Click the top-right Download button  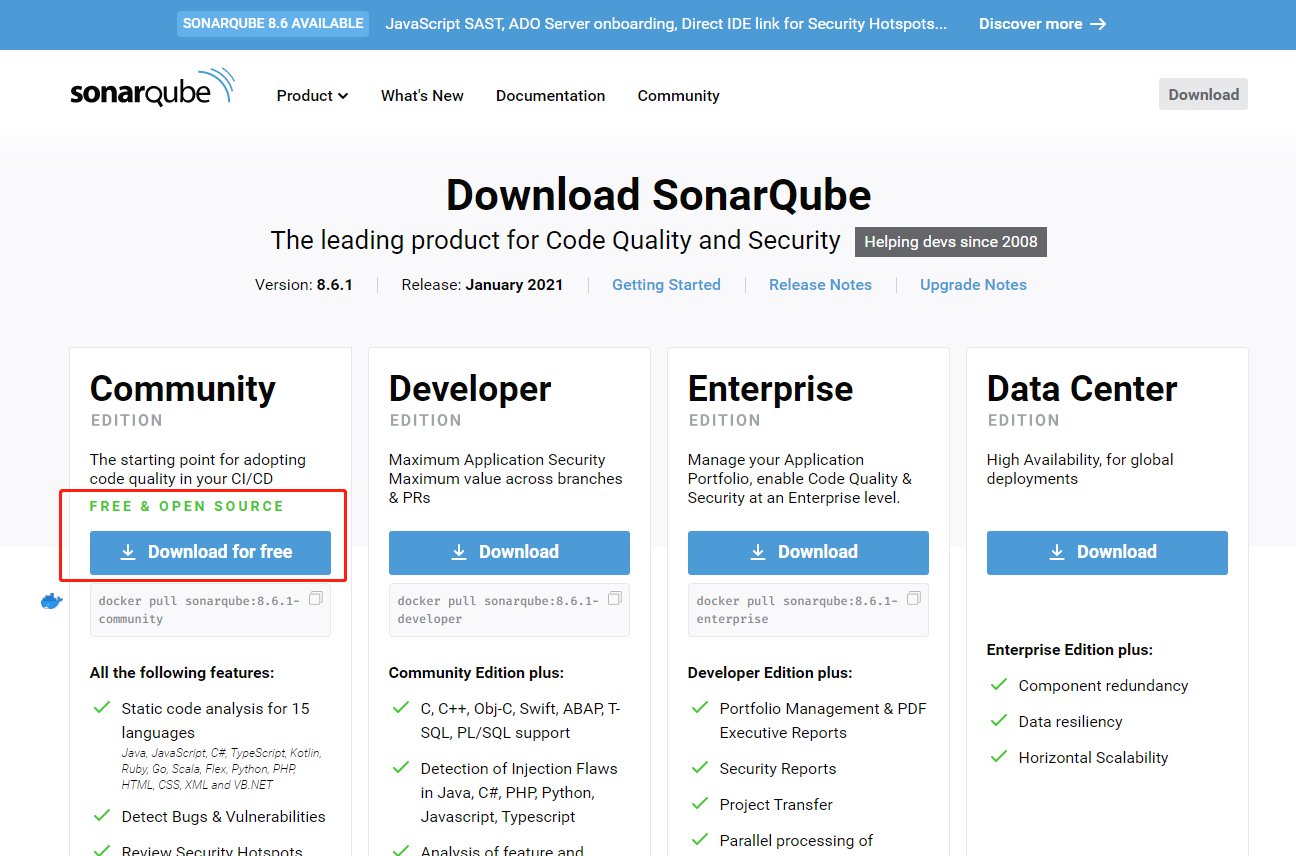(x=1203, y=93)
